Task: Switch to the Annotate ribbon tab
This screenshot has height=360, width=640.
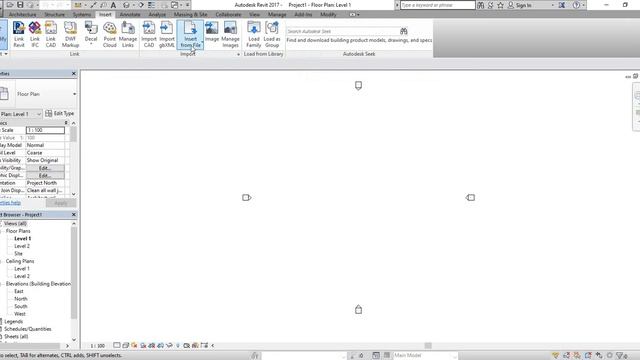Action: pos(130,14)
